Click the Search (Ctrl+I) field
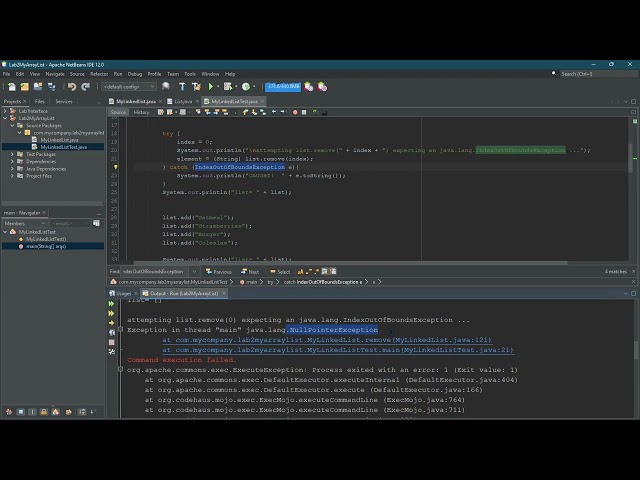This screenshot has height=480, width=640. click(x=598, y=74)
